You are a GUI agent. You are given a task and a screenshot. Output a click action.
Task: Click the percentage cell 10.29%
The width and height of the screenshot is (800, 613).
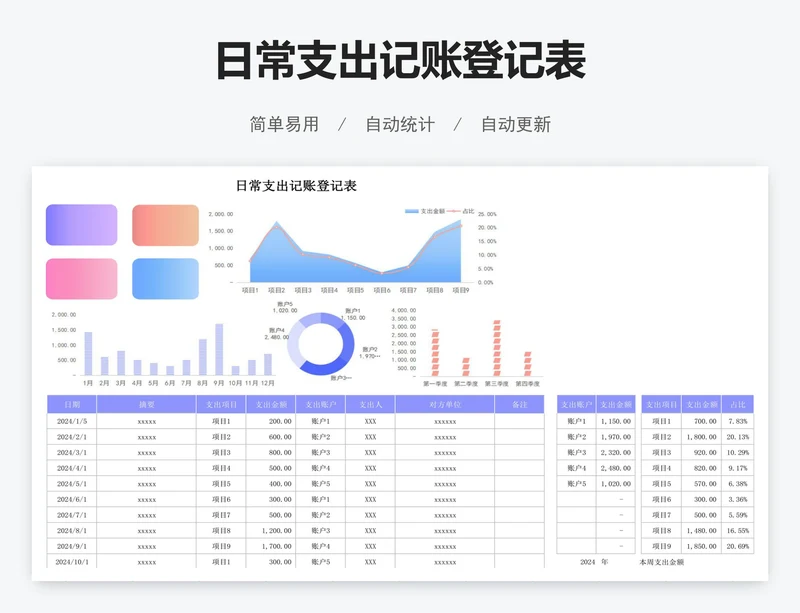(x=738, y=452)
